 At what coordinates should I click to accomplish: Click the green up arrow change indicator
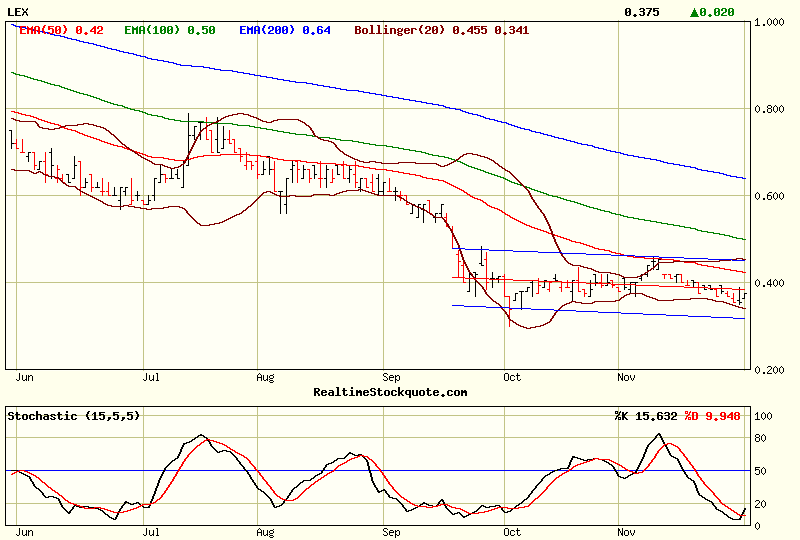(694, 12)
